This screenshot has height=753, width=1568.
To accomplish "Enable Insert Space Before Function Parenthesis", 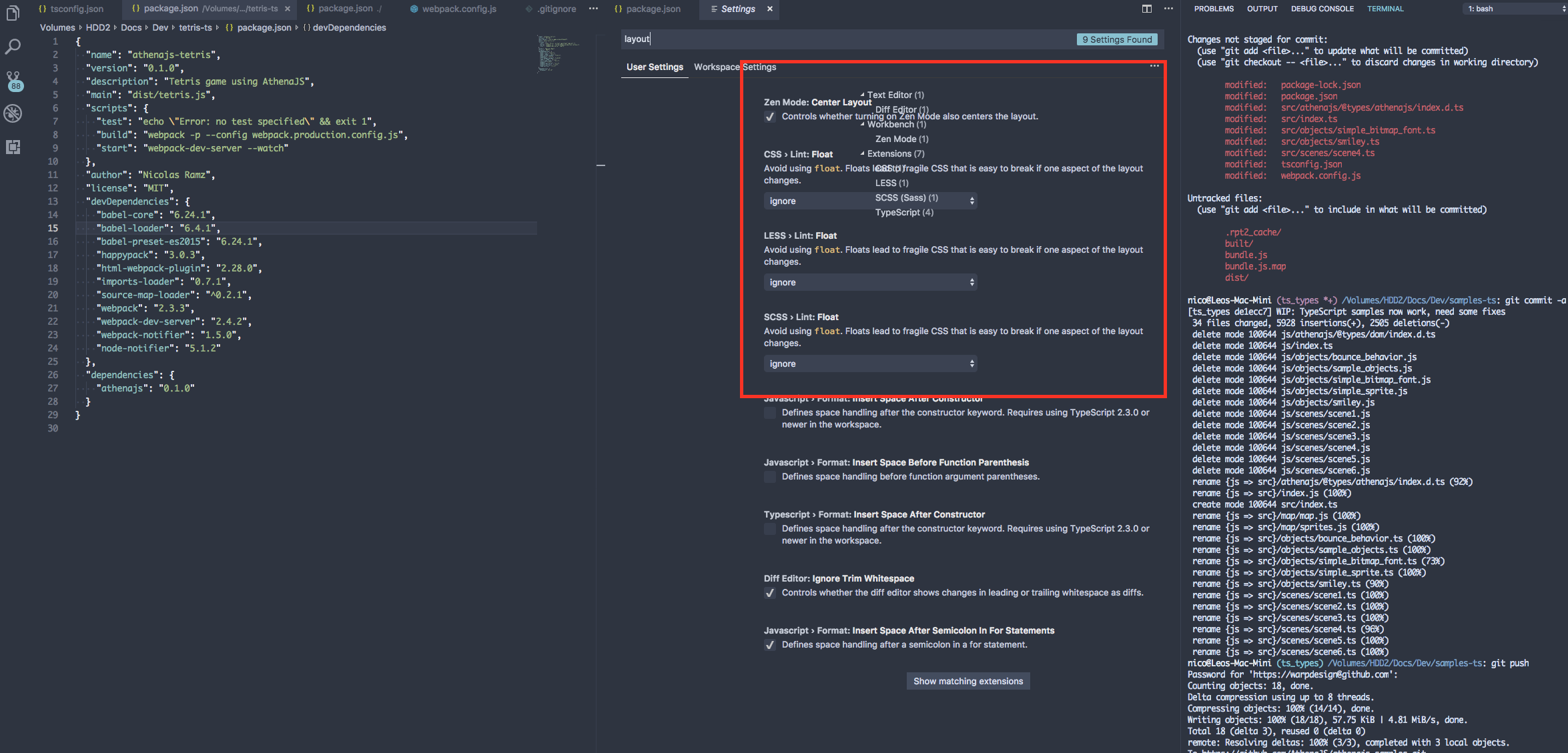I will 770,477.
